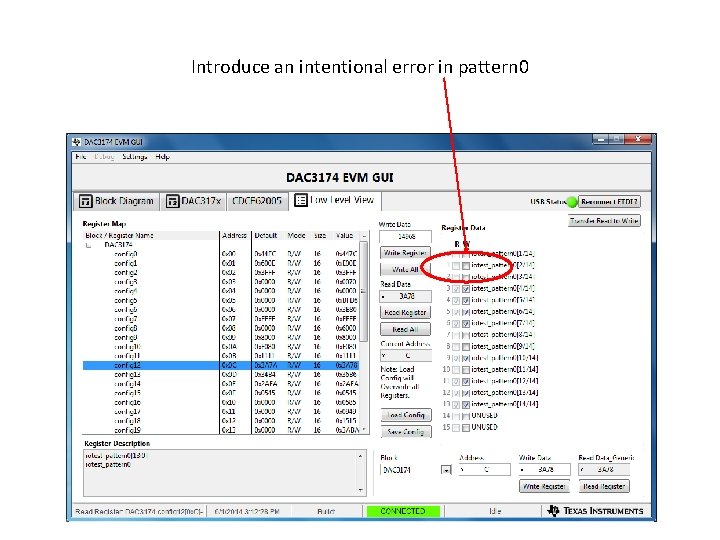Click Transfer Read to Write button
Viewport: 720px width, 540px height.
[604, 221]
